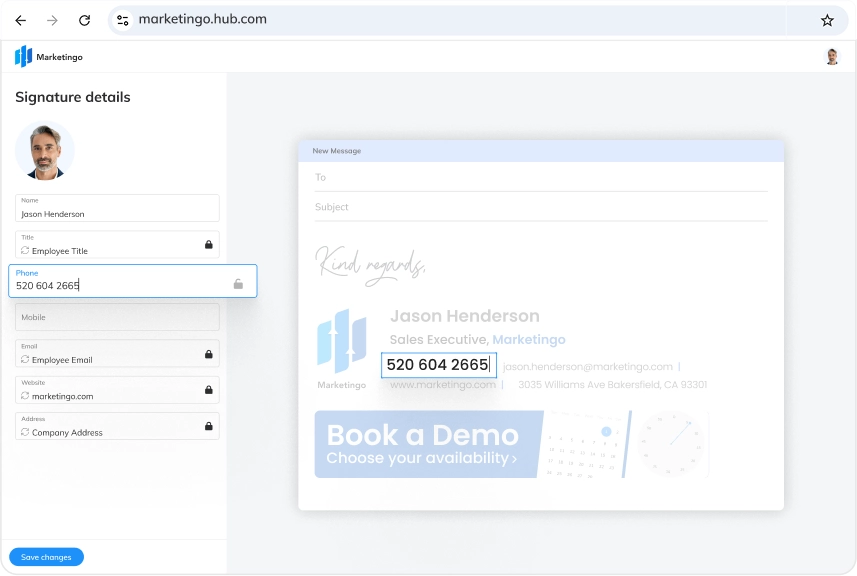The width and height of the screenshot is (857, 576).
Task: Click the signature profile photo to change it
Action: 44,150
